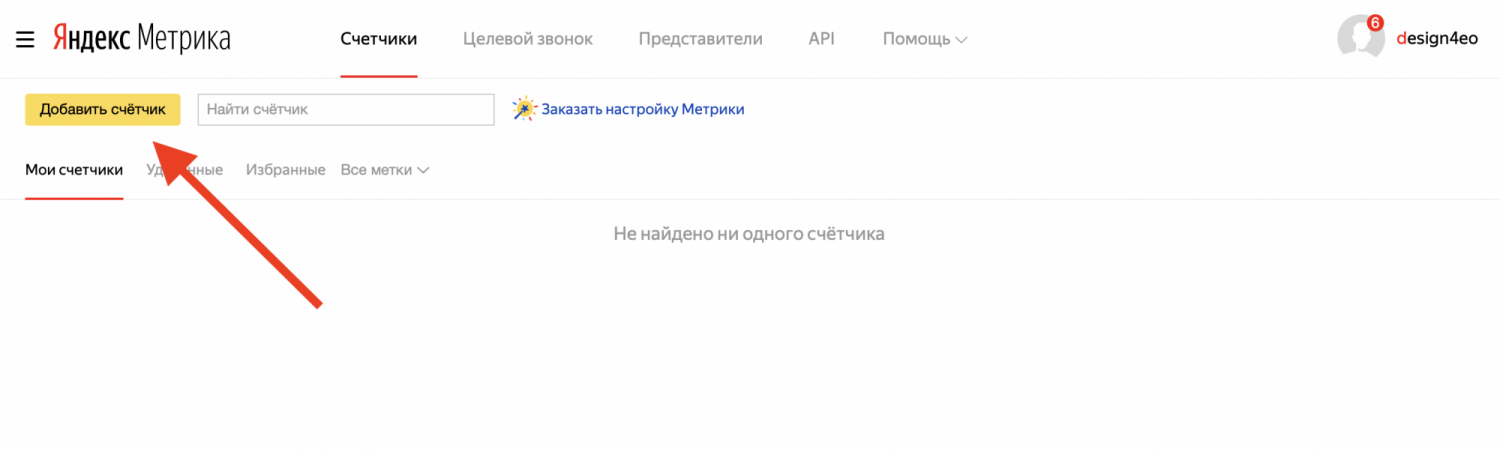Go to the Представители section
This screenshot has width=1500, height=449.
click(700, 39)
